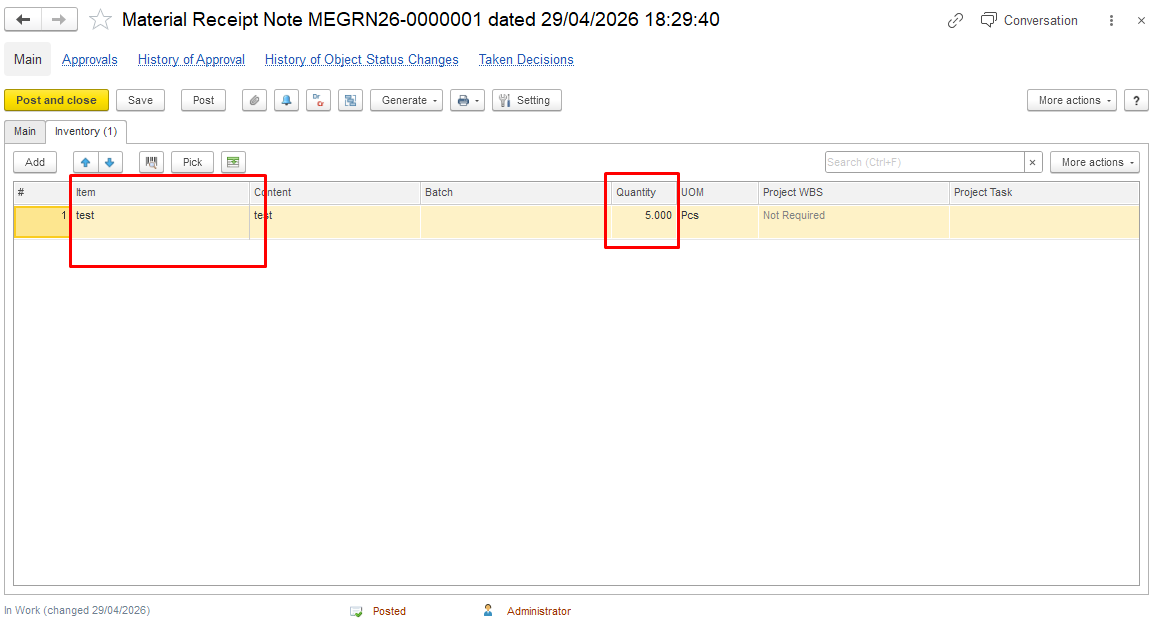The height and width of the screenshot is (632, 1168).
Task: Click the green table fill icon
Action: pos(233,162)
